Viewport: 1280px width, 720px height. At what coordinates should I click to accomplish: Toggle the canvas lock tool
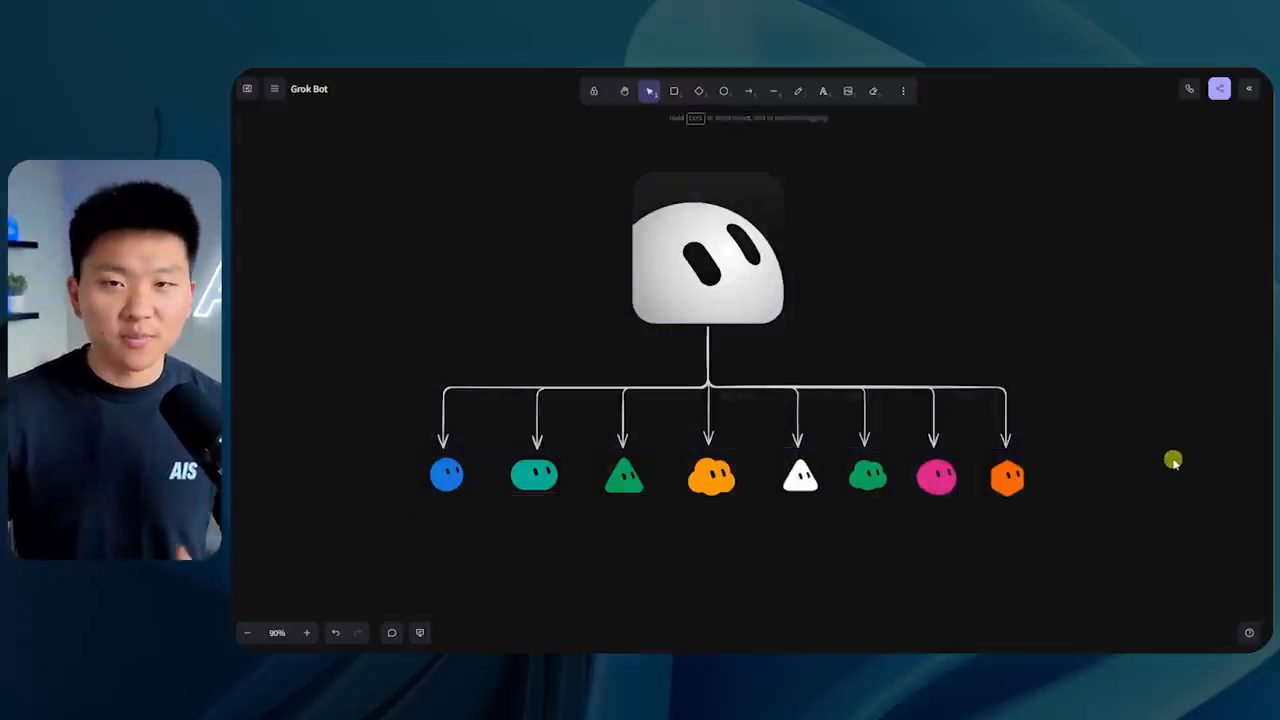594,91
